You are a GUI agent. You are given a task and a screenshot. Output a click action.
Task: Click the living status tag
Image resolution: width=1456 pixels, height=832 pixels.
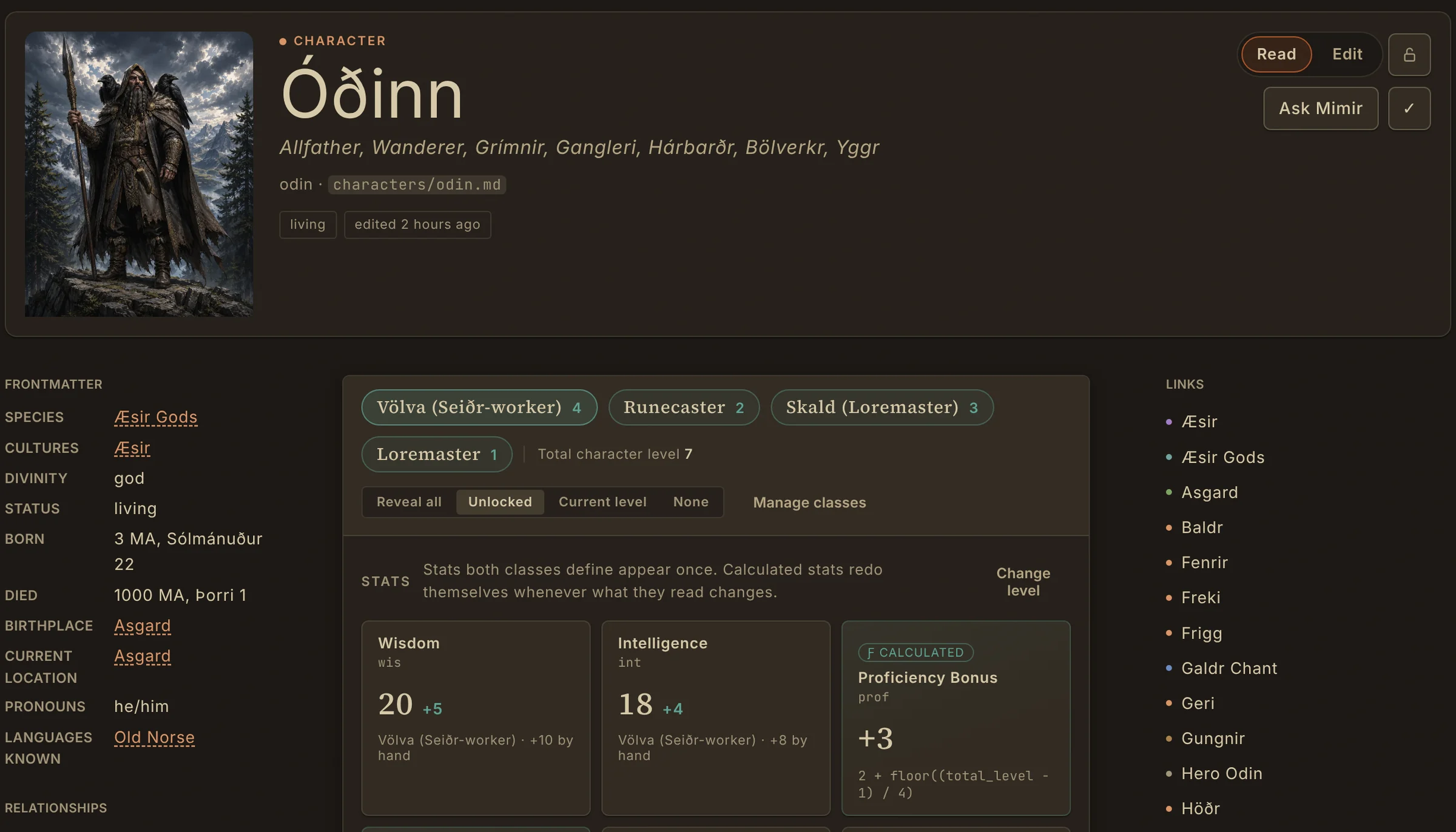click(308, 225)
